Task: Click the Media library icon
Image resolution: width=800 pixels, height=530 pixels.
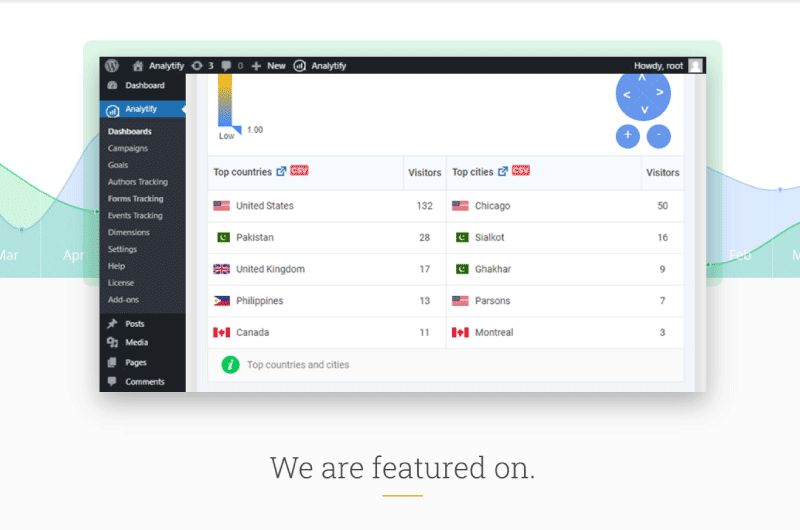Action: pyautogui.click(x=112, y=342)
